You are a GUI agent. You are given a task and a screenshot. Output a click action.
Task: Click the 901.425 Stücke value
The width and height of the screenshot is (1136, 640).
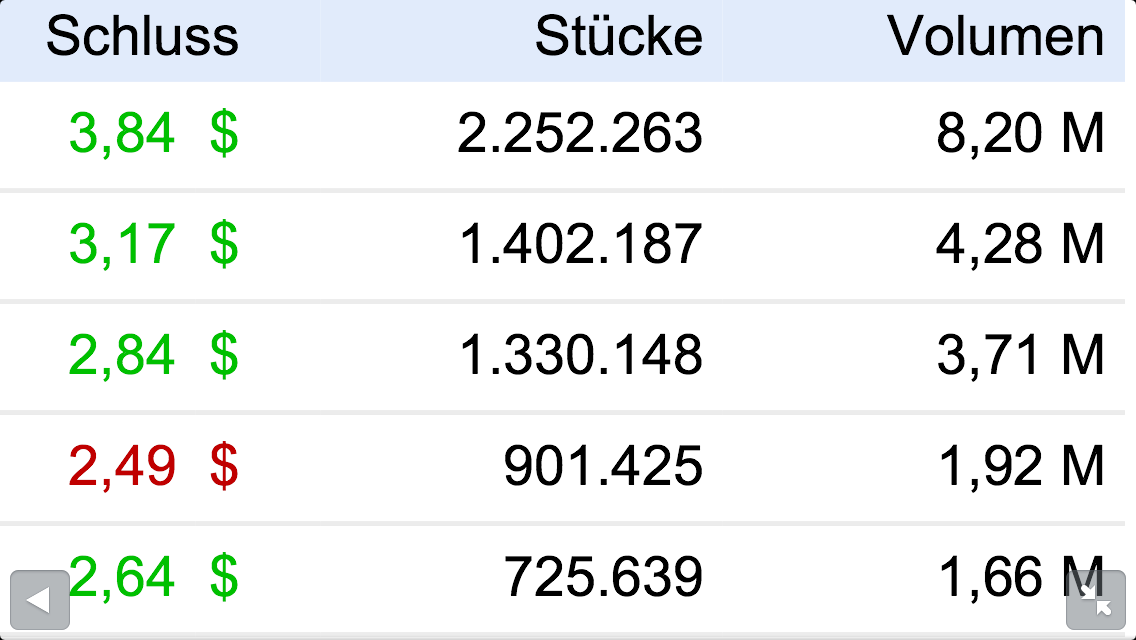[603, 467]
